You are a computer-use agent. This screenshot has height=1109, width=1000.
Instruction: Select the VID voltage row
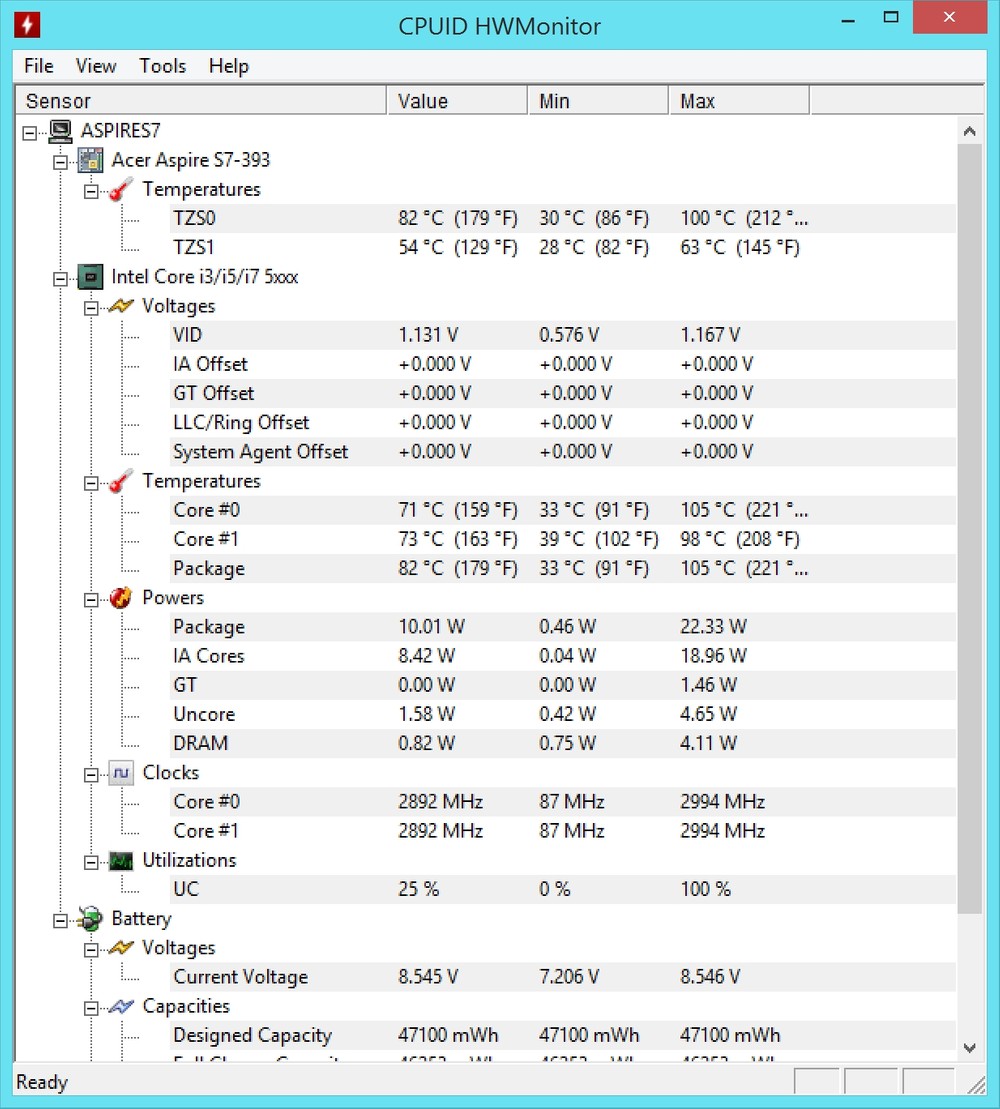tap(563, 335)
